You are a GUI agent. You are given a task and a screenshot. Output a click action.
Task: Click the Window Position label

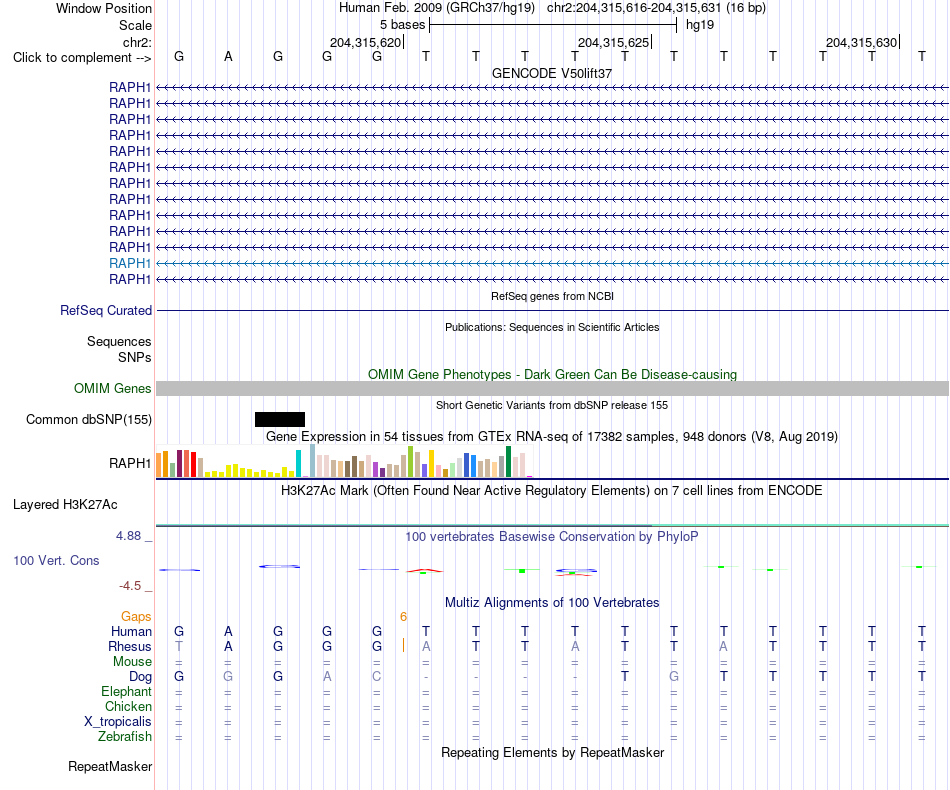(104, 8)
